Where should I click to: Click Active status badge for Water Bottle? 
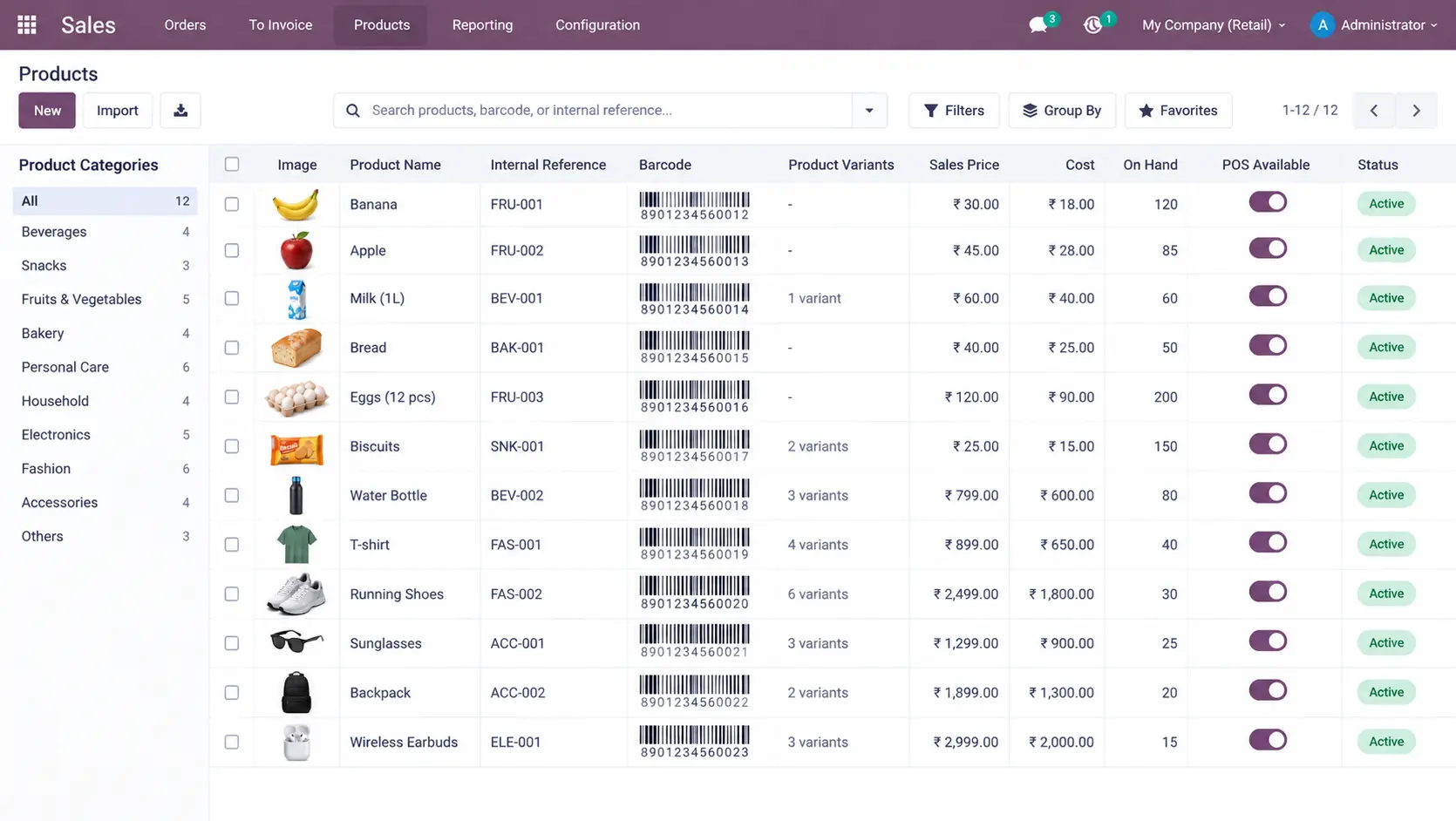point(1386,495)
